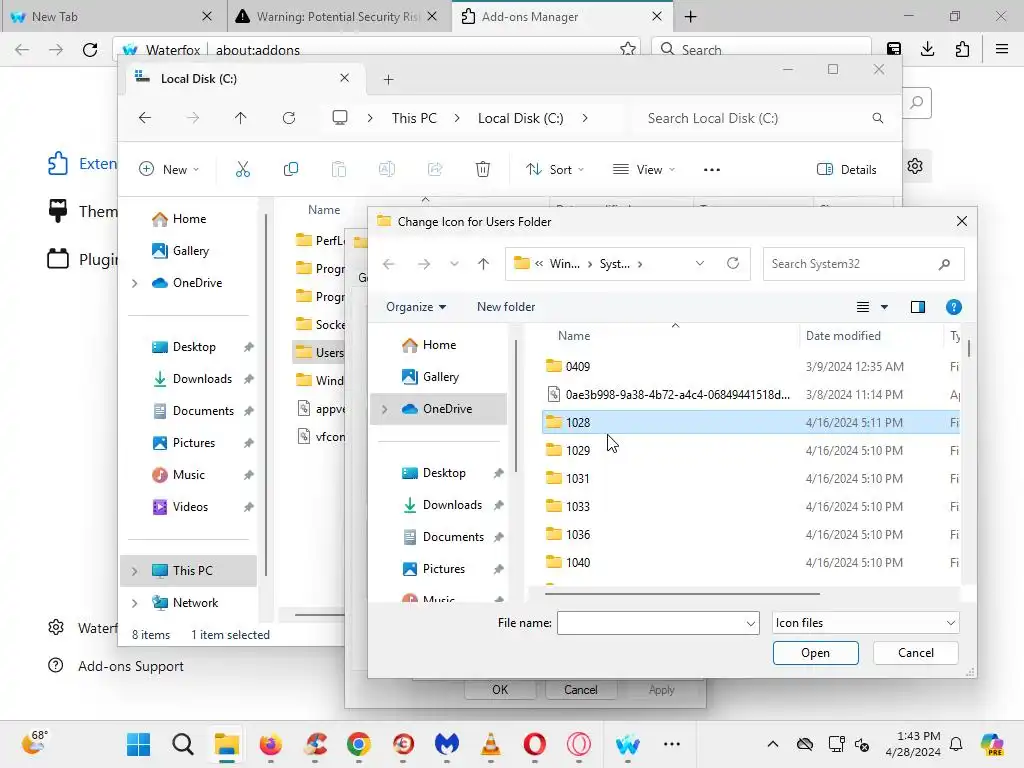Open the Waterfox Downloads icon

click(927, 49)
